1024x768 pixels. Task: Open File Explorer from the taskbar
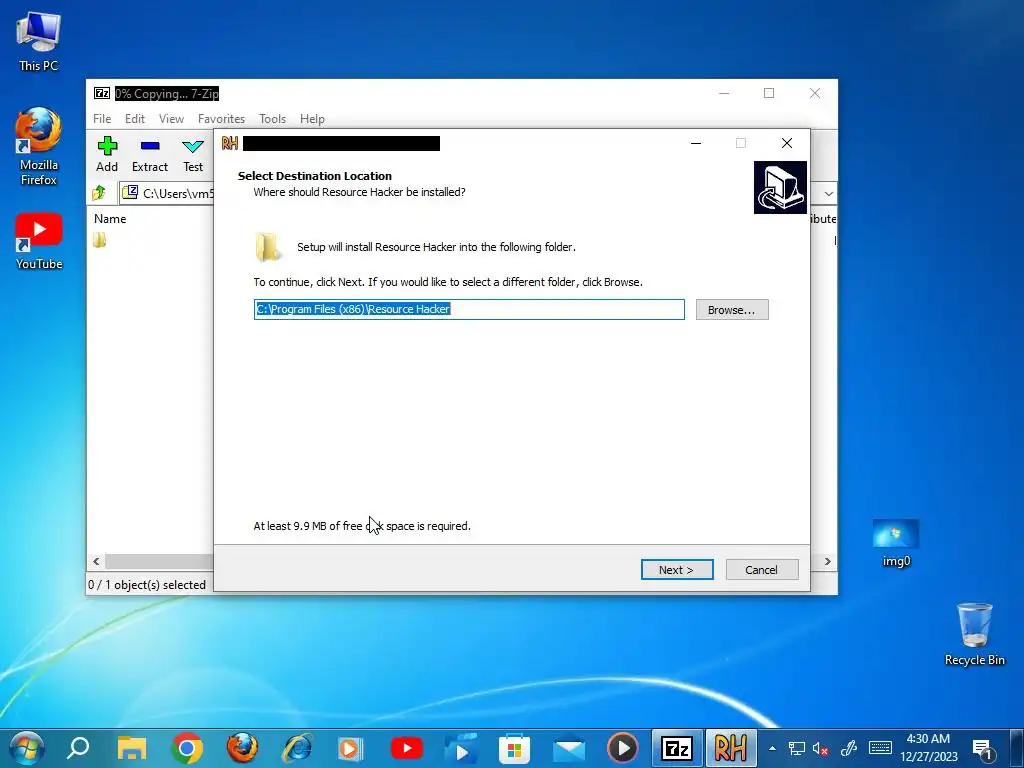click(x=132, y=748)
